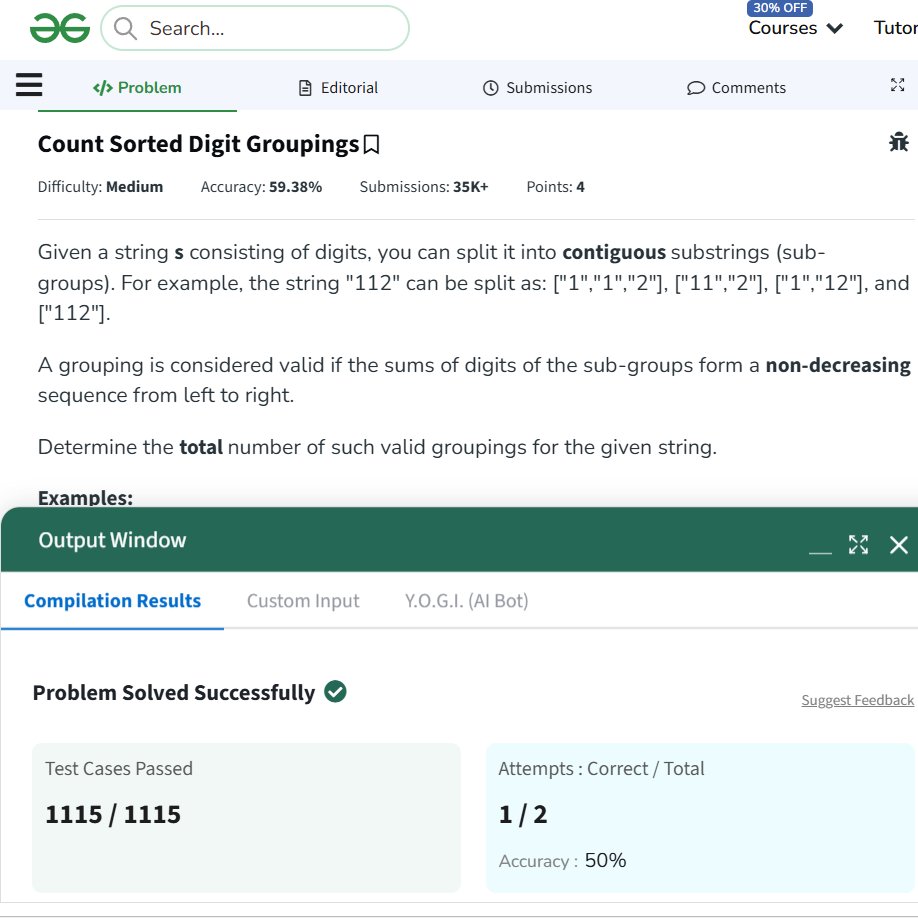Open the Tutorials menu
The width and height of the screenshot is (918, 918).
896,28
